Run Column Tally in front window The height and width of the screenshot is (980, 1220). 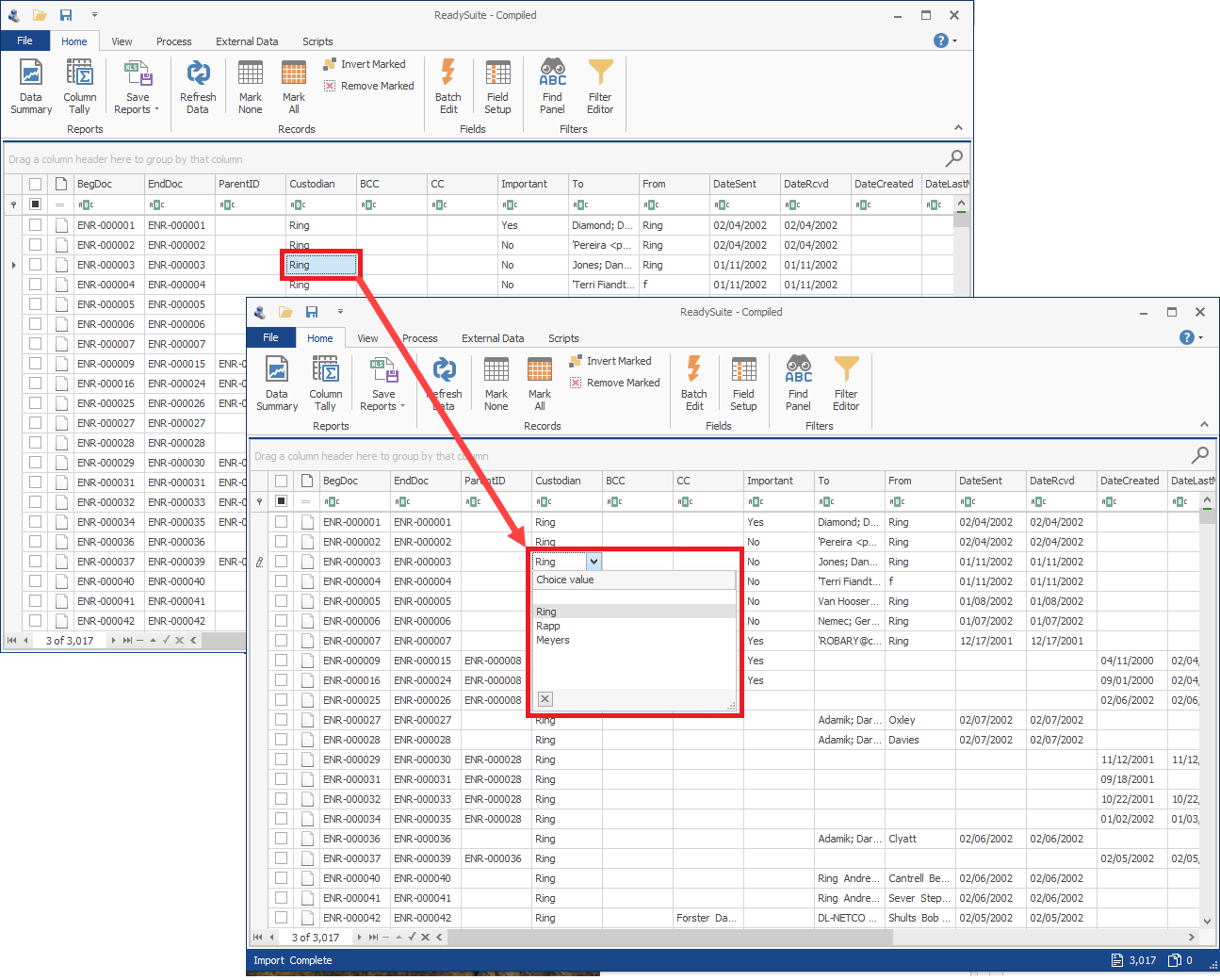(x=326, y=384)
